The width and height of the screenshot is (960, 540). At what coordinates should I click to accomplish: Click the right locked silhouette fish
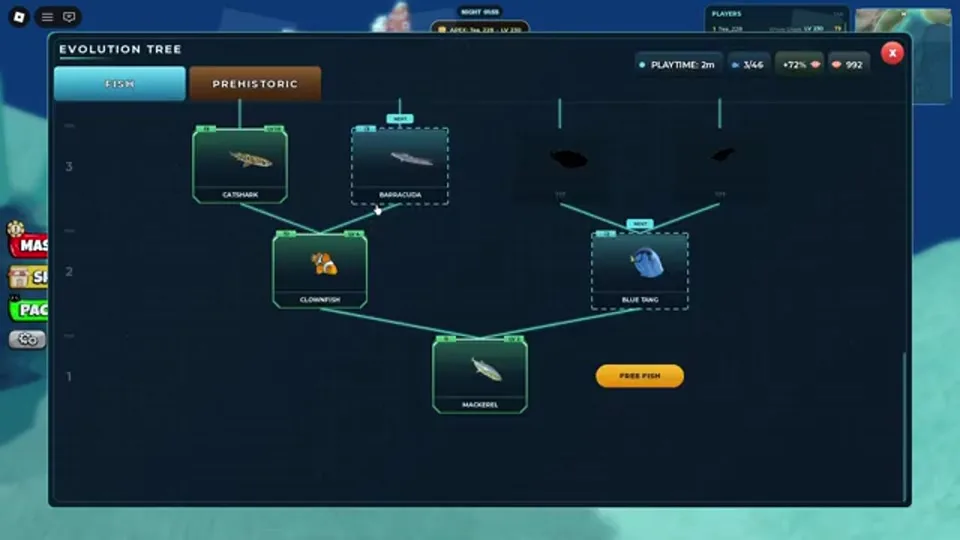pyautogui.click(x=722, y=155)
